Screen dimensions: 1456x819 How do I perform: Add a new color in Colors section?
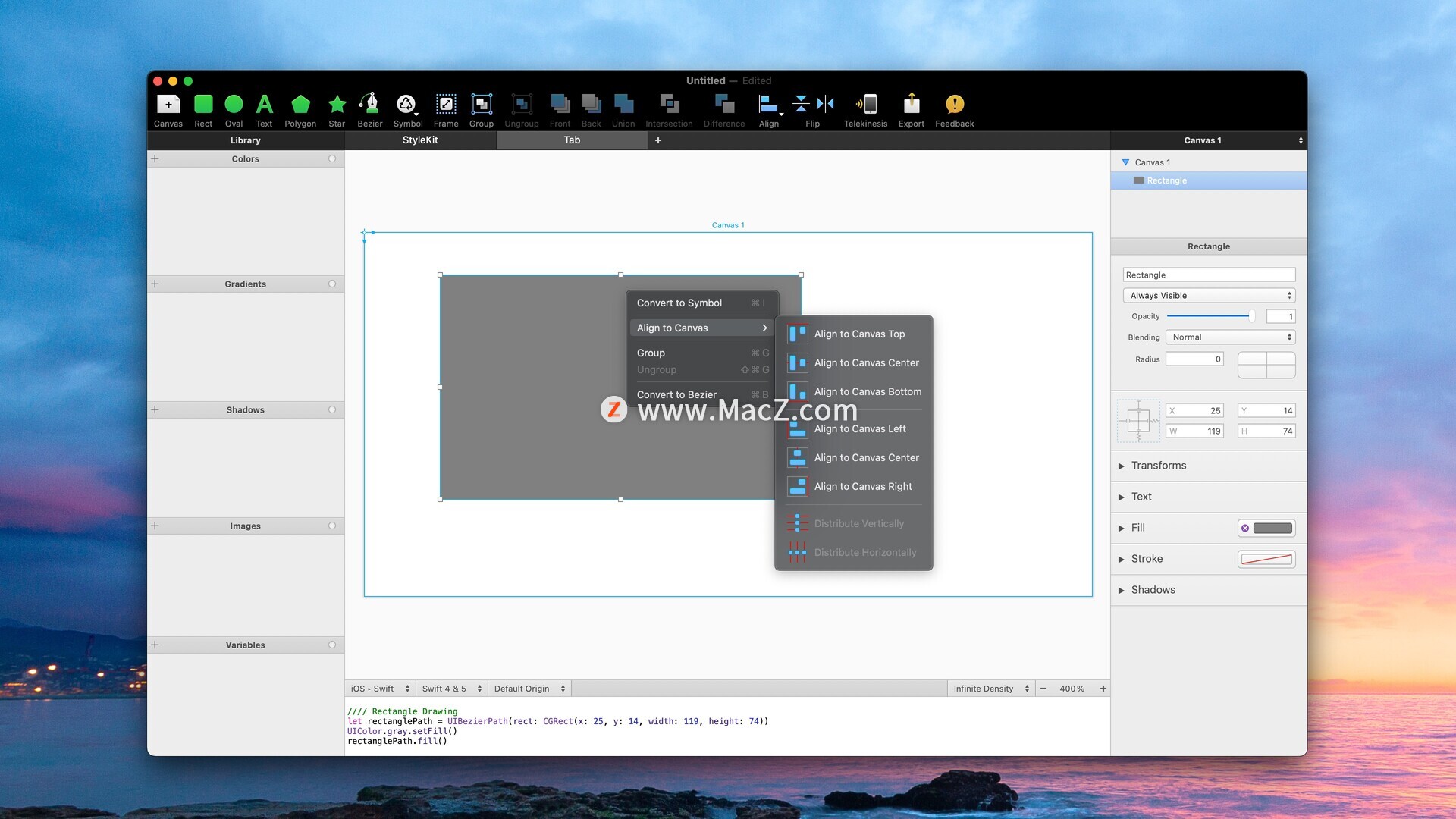coord(155,158)
